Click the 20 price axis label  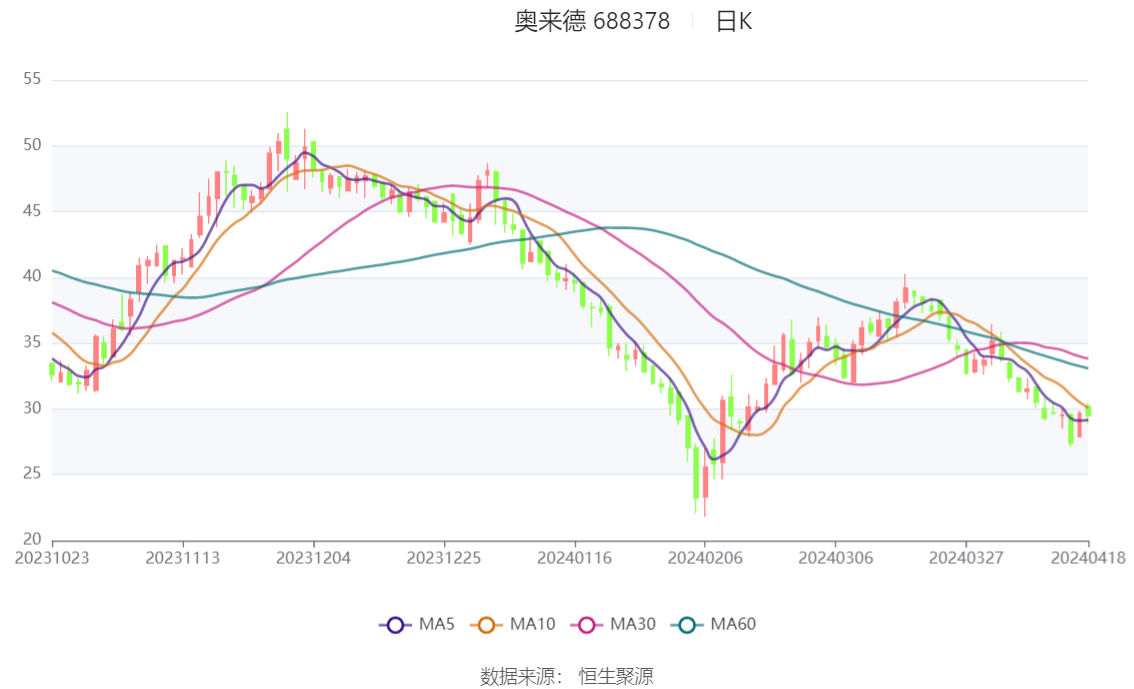tap(31, 539)
